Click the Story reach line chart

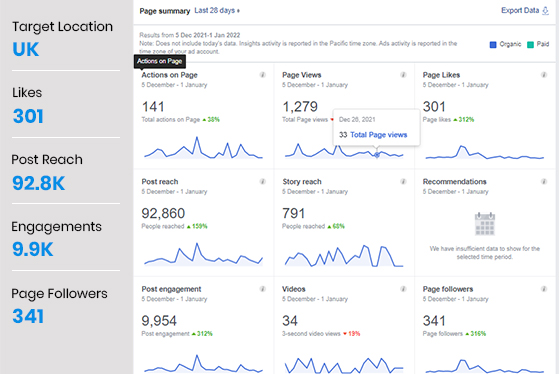pos(344,256)
